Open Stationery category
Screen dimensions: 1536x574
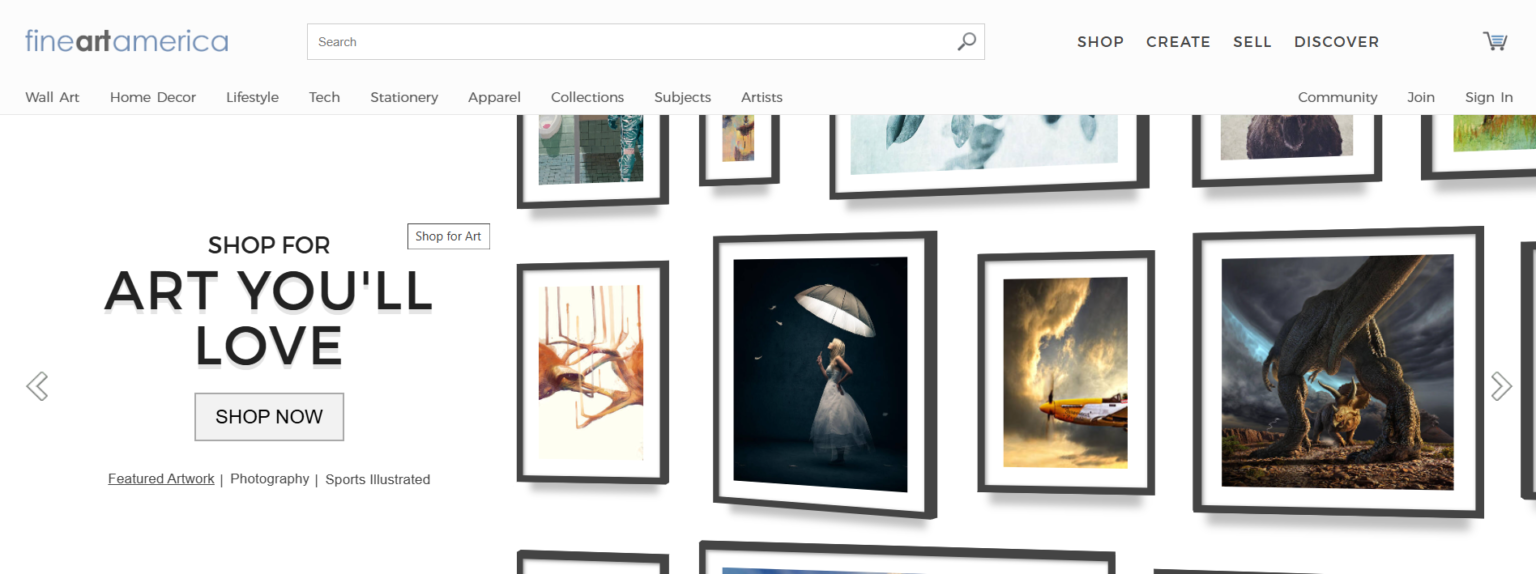(x=404, y=97)
